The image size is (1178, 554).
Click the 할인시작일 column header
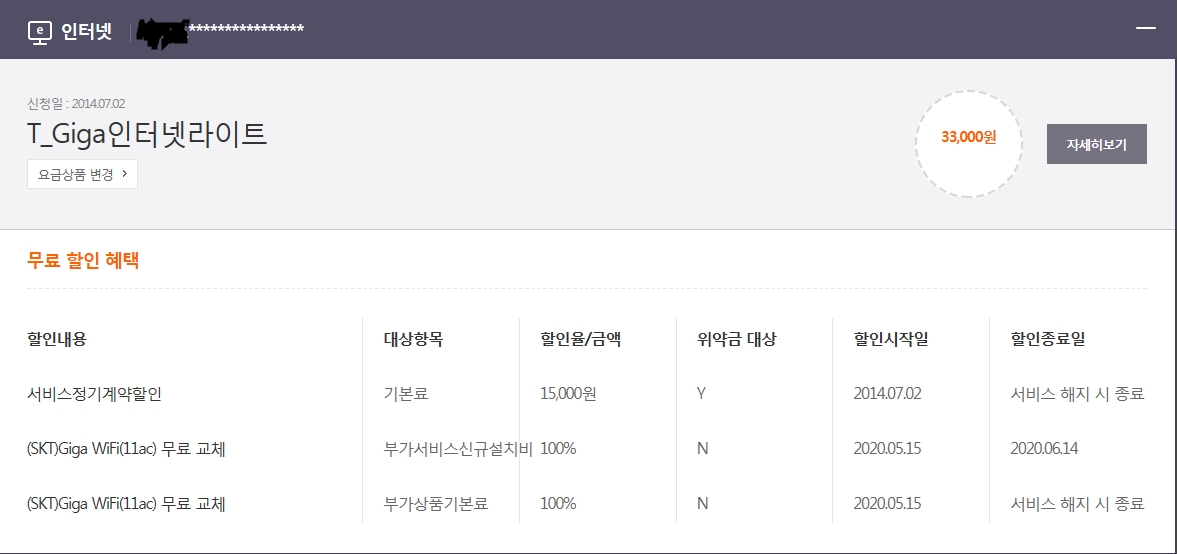point(890,338)
